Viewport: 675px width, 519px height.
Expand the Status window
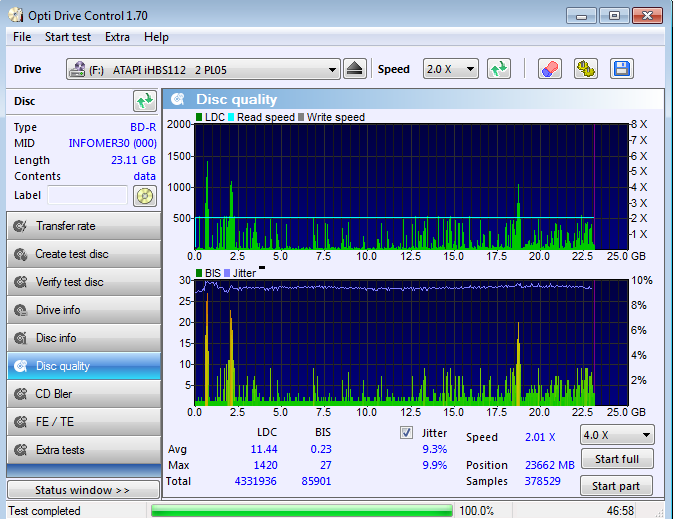[x=83, y=490]
